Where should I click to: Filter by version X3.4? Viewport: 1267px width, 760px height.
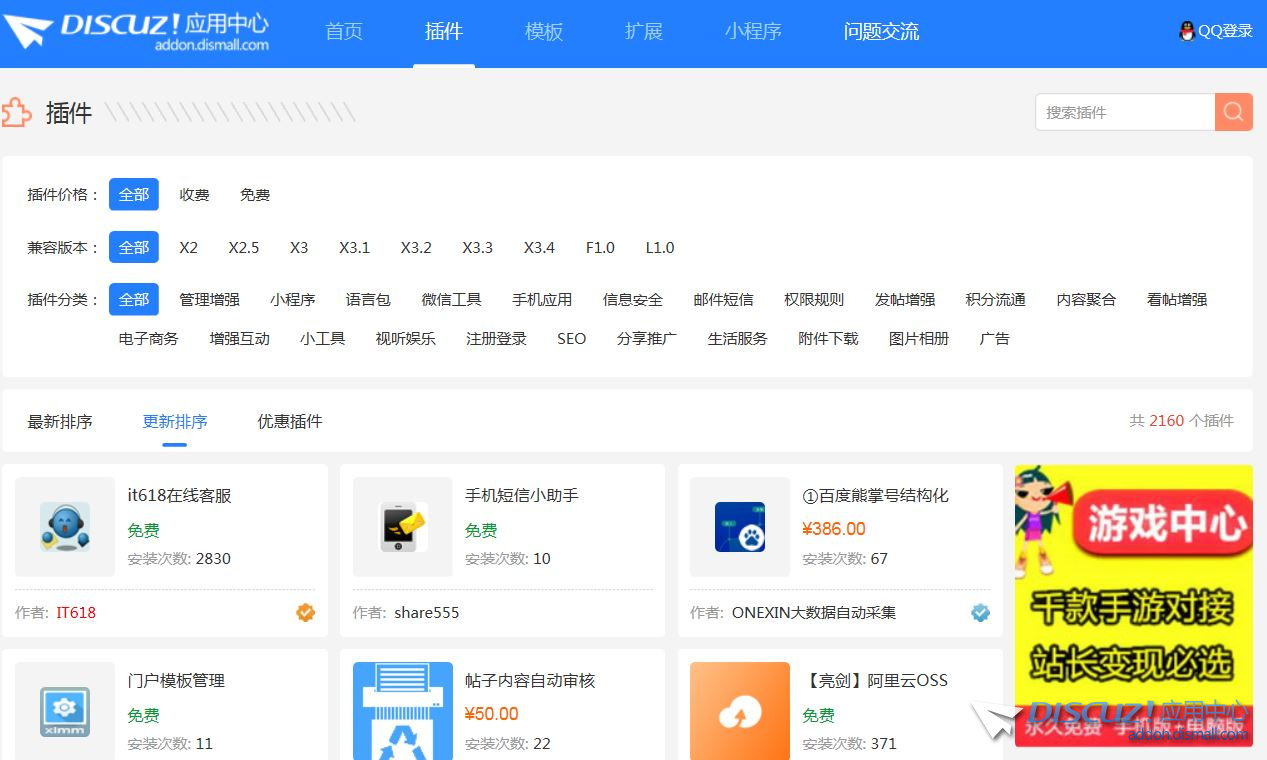point(539,247)
